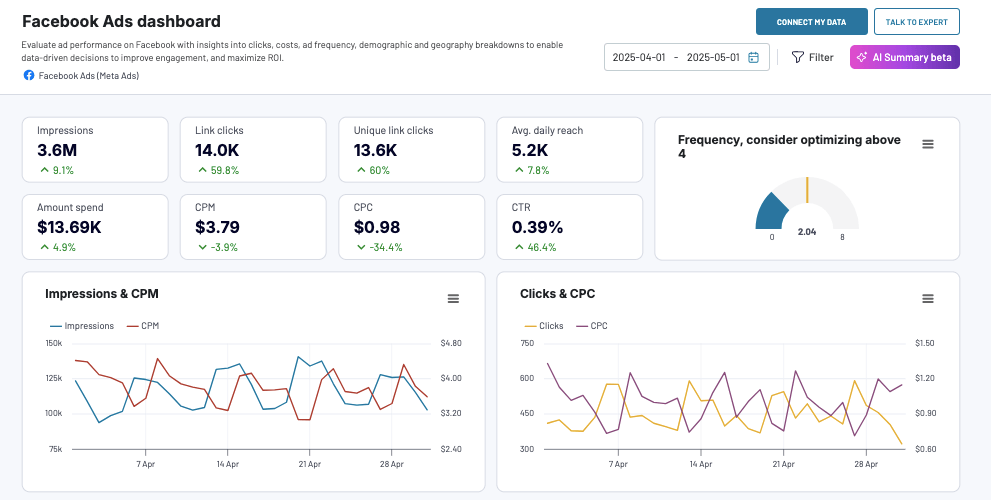Click the Frequency, consider optimizing above 4 heading
This screenshot has width=991, height=500.
pos(789,147)
